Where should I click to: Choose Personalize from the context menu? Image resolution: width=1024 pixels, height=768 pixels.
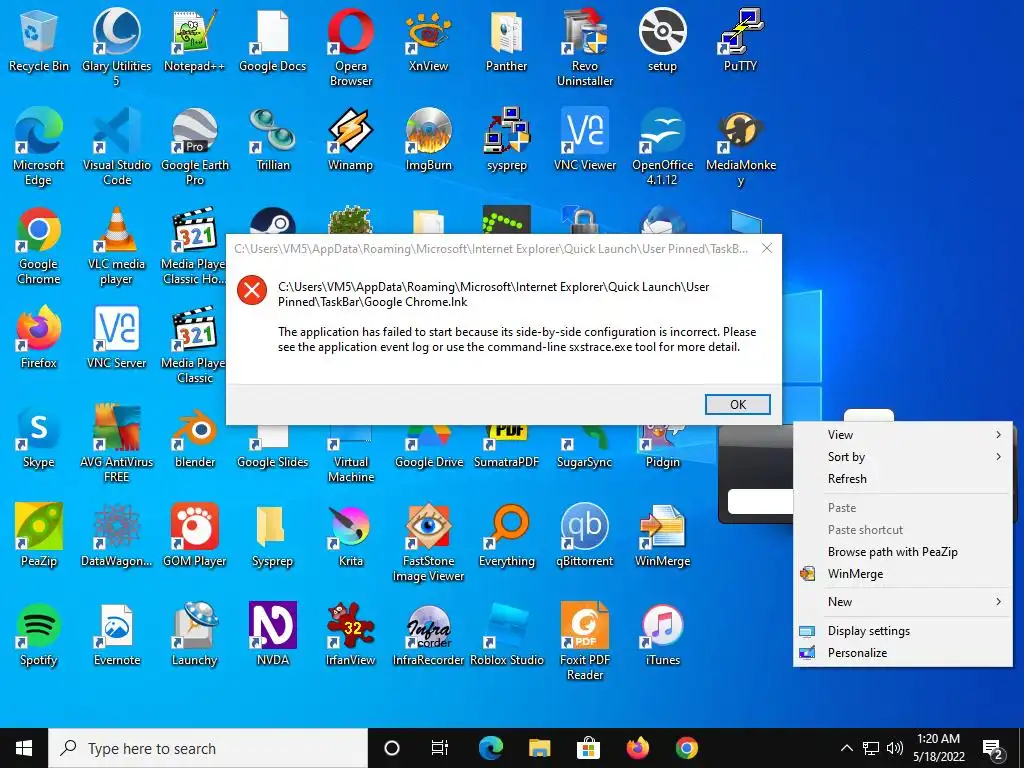(x=903, y=653)
